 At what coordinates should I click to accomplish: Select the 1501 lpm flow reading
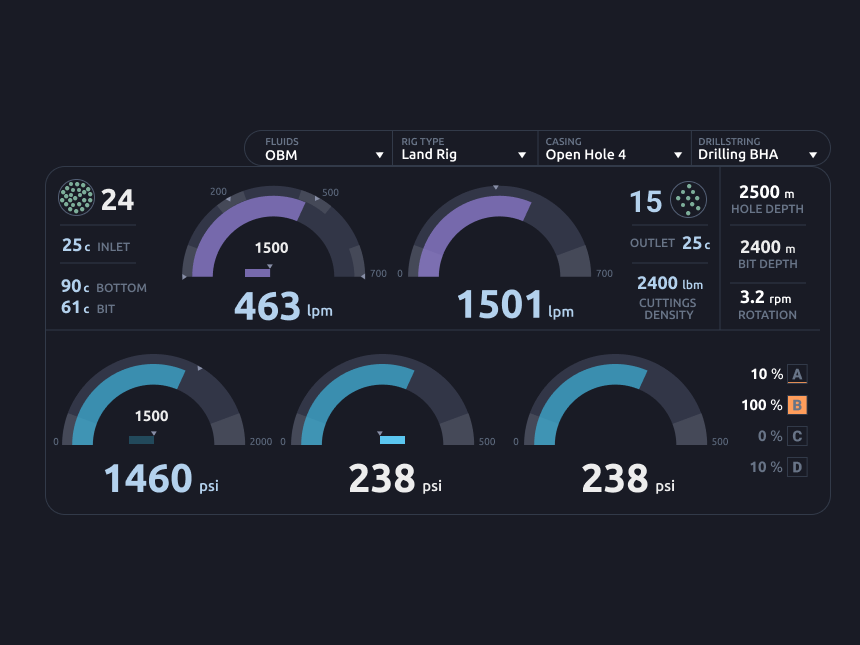click(515, 305)
